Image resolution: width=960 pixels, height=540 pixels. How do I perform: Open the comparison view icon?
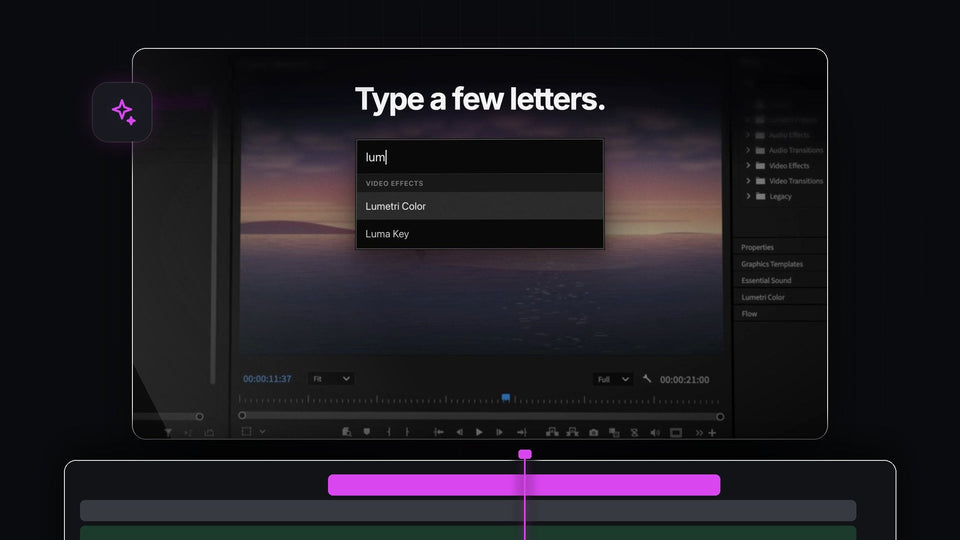coord(614,433)
